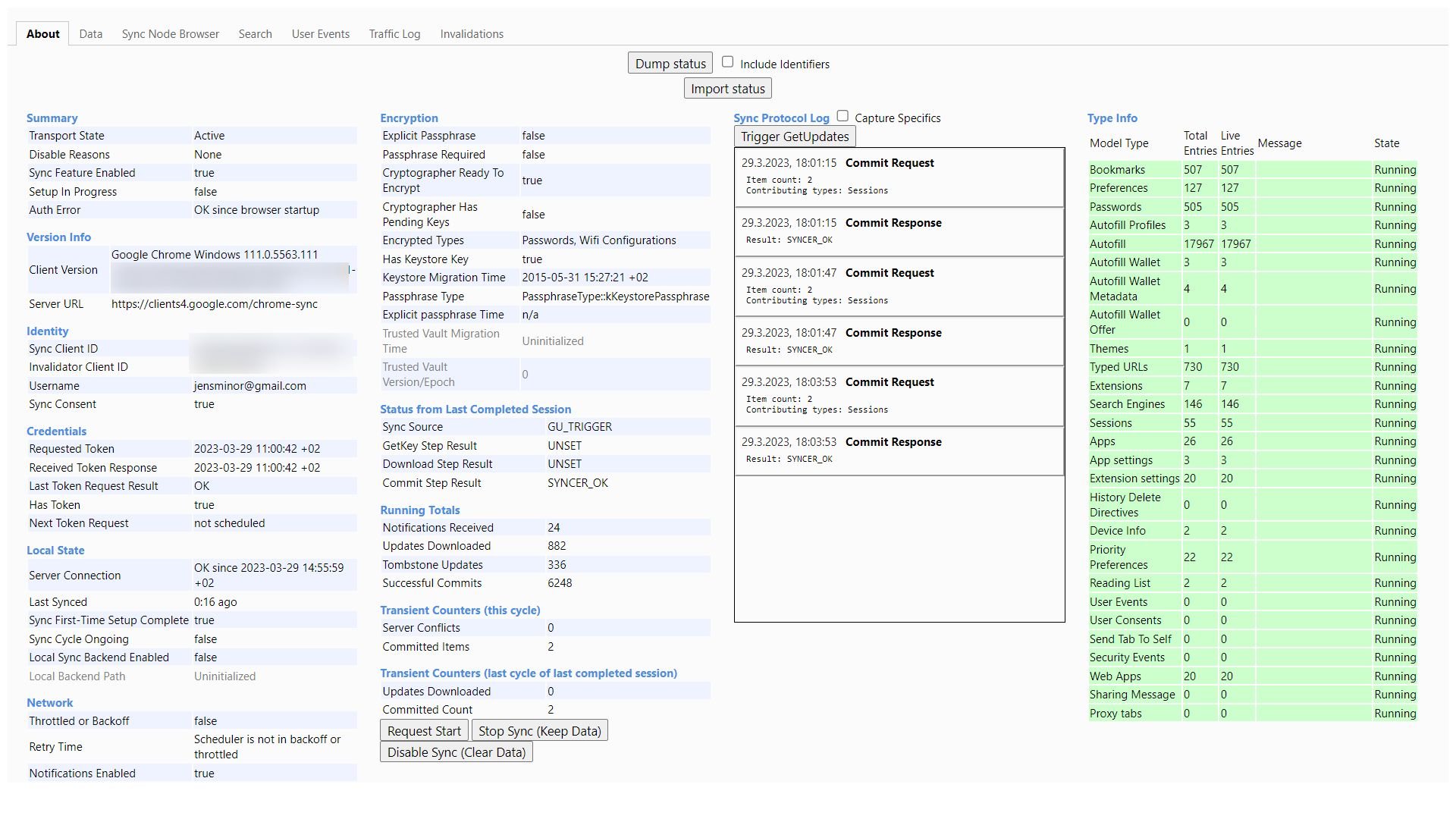Click the Dump status button

tap(670, 64)
